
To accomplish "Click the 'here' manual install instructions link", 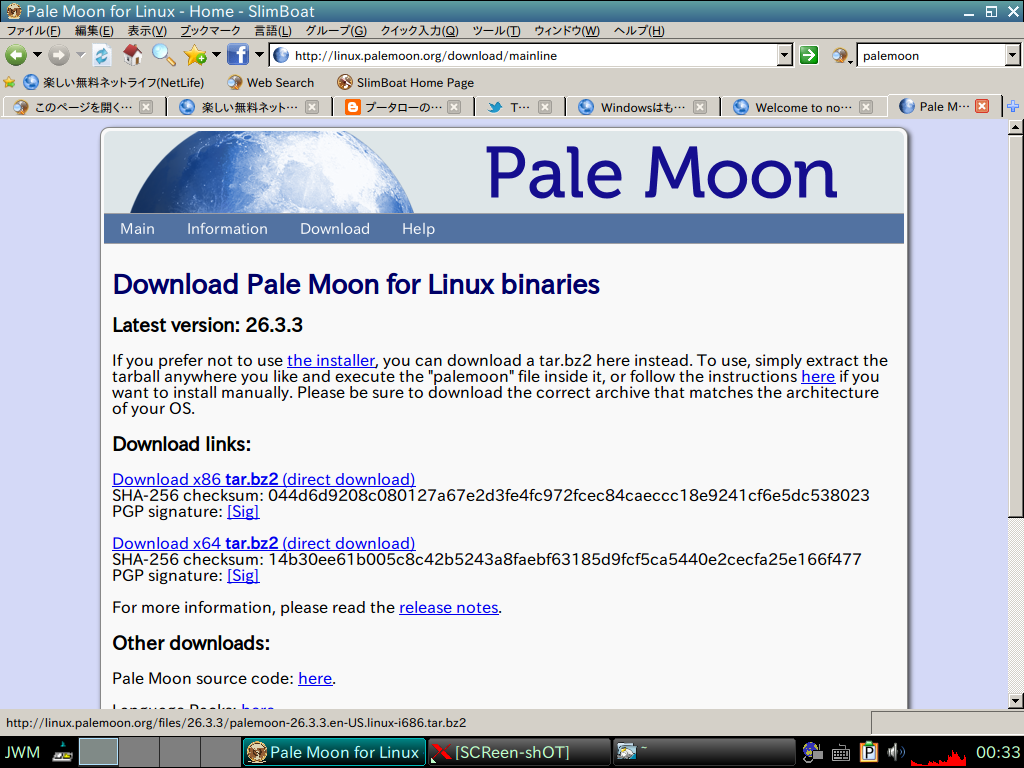I will point(818,377).
